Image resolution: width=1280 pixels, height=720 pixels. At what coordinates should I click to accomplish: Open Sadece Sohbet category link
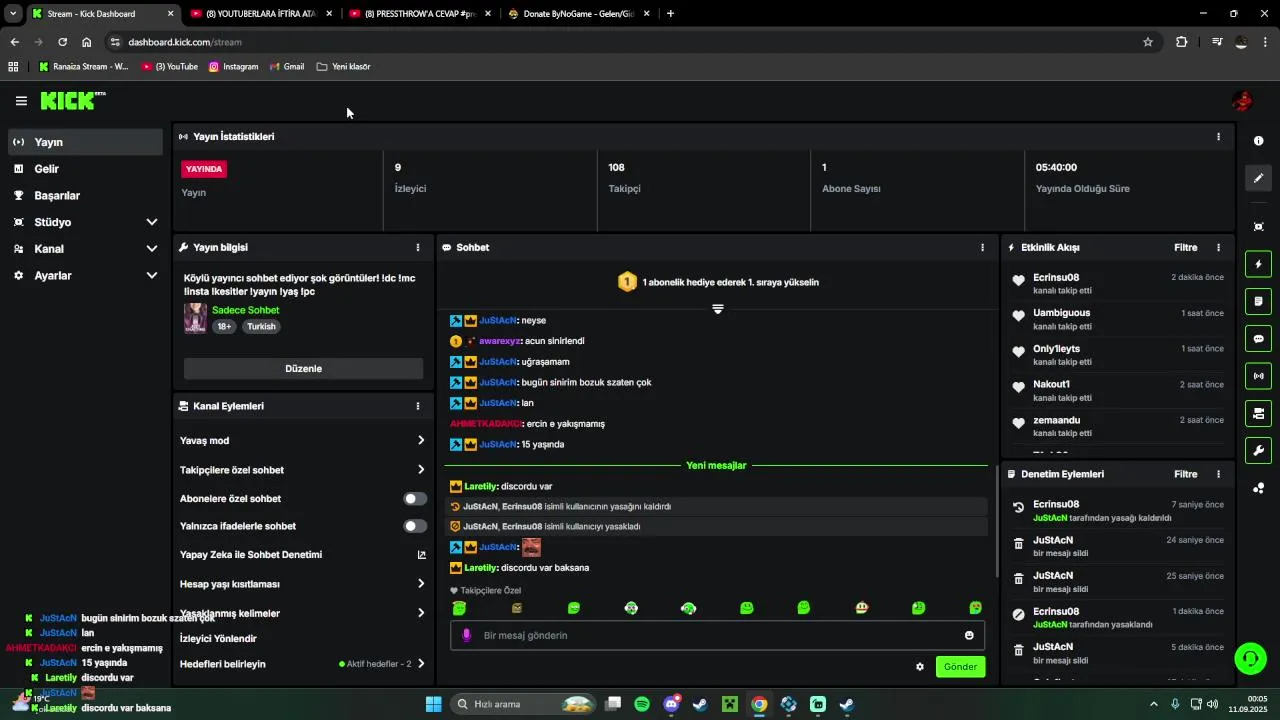(x=245, y=310)
